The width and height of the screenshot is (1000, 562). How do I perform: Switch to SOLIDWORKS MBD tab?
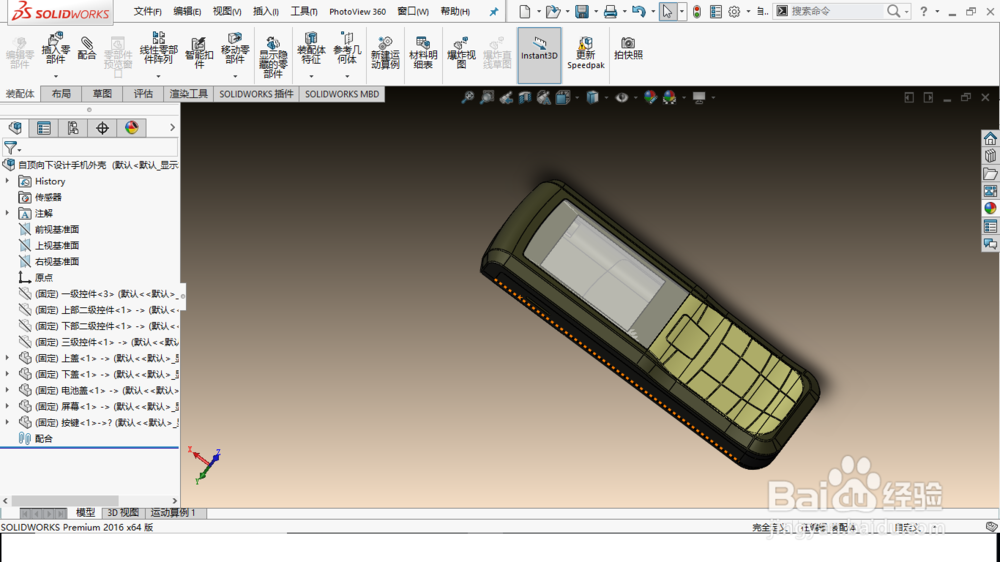[x=342, y=94]
